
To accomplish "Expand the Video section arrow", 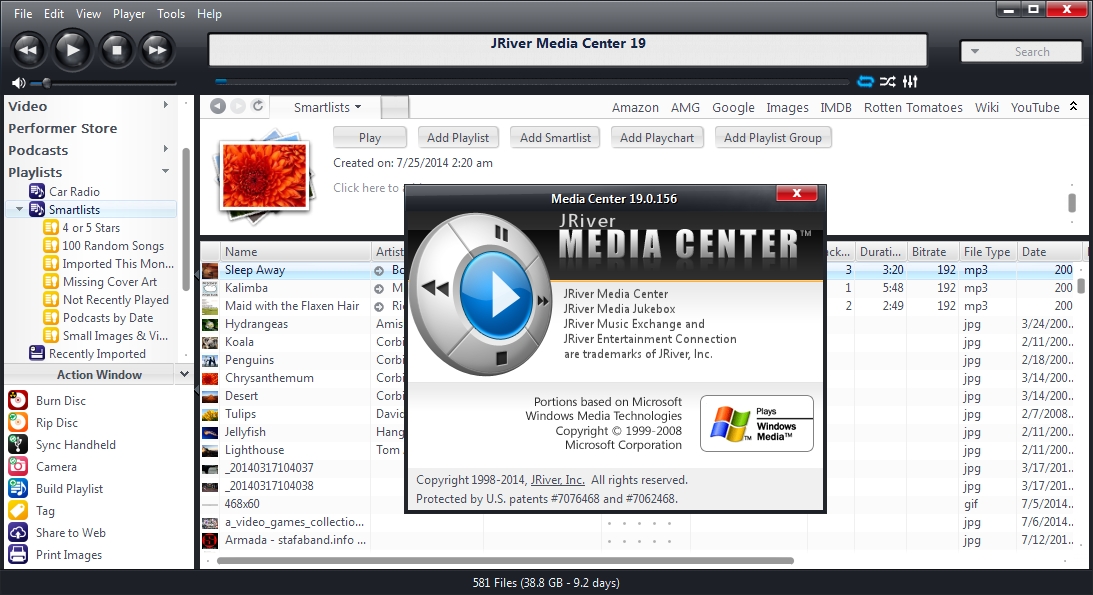I will point(165,105).
